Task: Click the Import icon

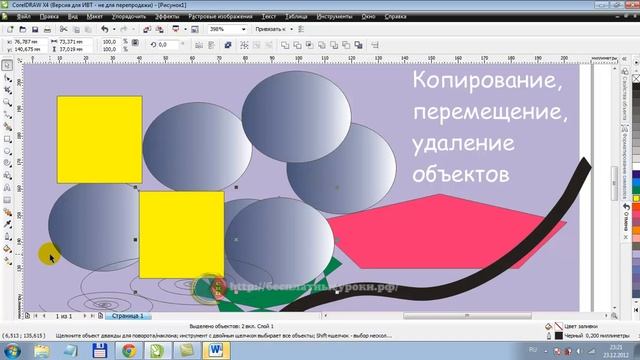Action: coord(147,29)
